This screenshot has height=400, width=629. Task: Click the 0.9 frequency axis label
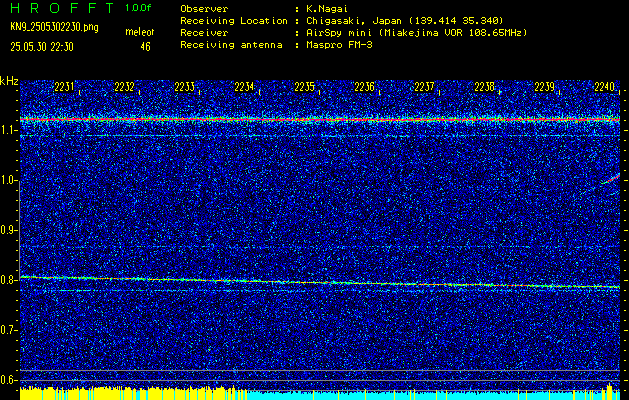pos(8,230)
